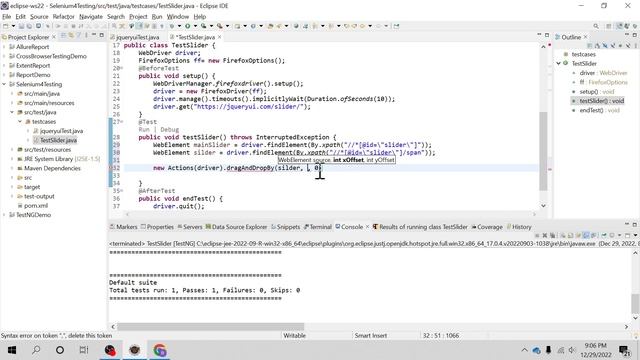Maximize the Console view
This screenshot has width=640, height=360.
tap(635, 224)
